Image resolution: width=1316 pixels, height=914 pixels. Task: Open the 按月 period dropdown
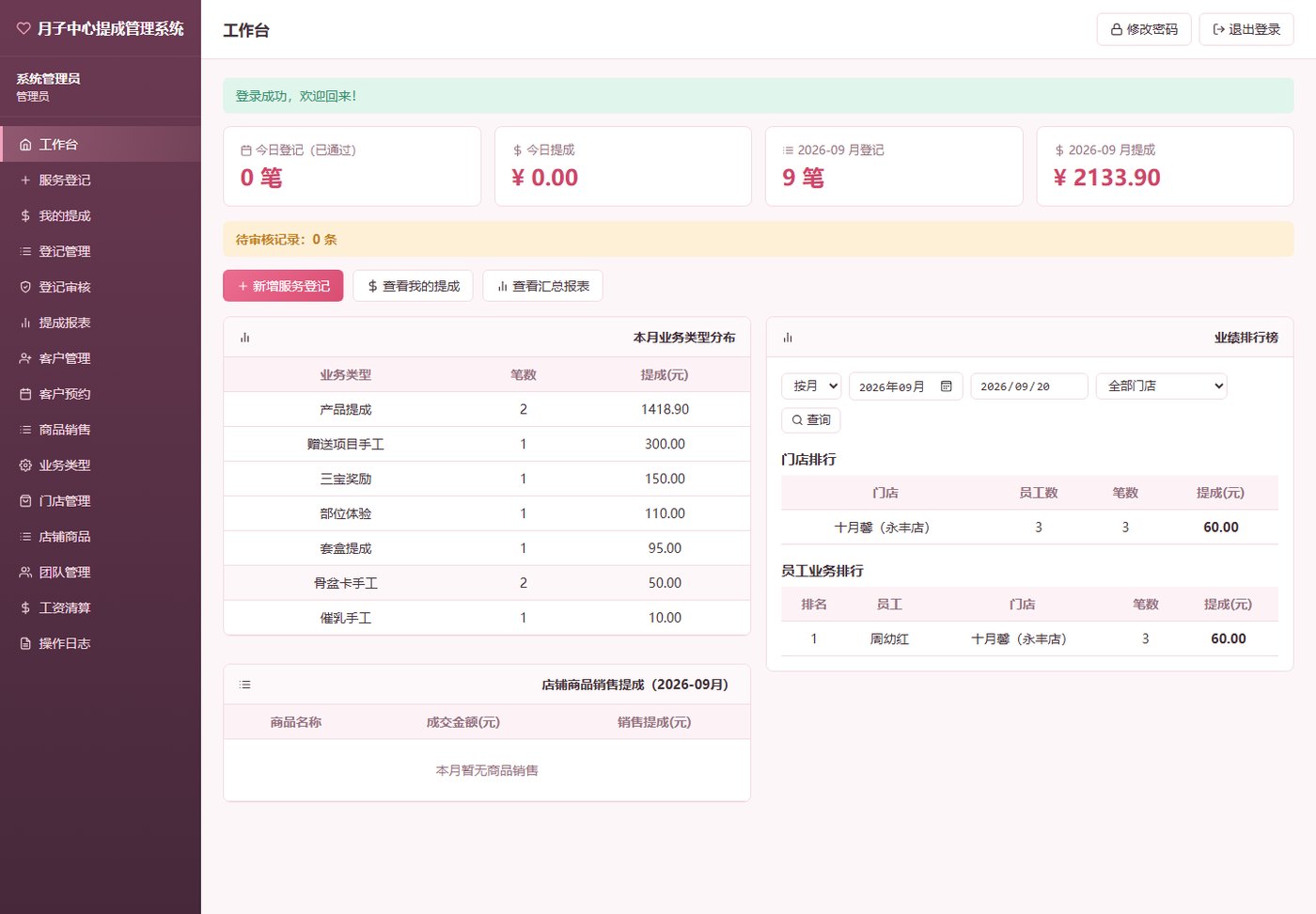point(811,386)
